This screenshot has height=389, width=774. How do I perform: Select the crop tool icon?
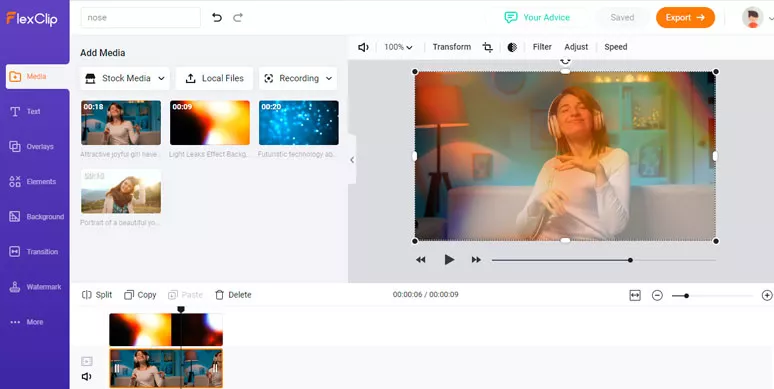click(x=488, y=47)
